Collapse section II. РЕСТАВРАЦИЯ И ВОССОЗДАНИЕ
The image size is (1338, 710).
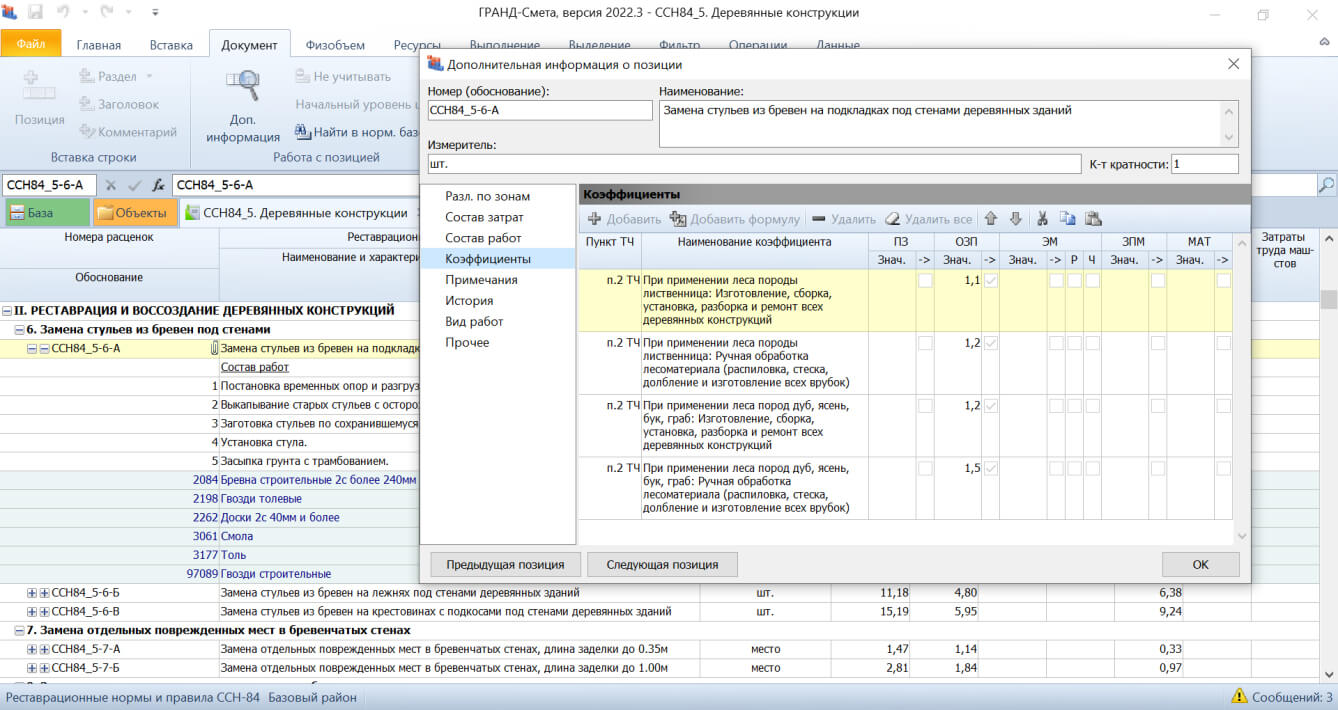(7, 311)
